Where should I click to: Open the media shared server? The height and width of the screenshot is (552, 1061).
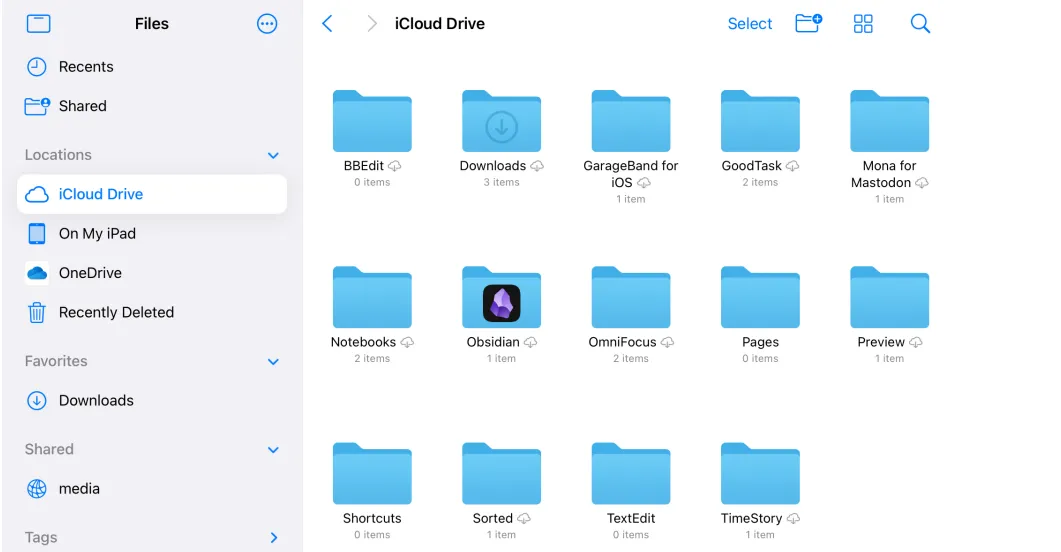pyautogui.click(x=152, y=488)
